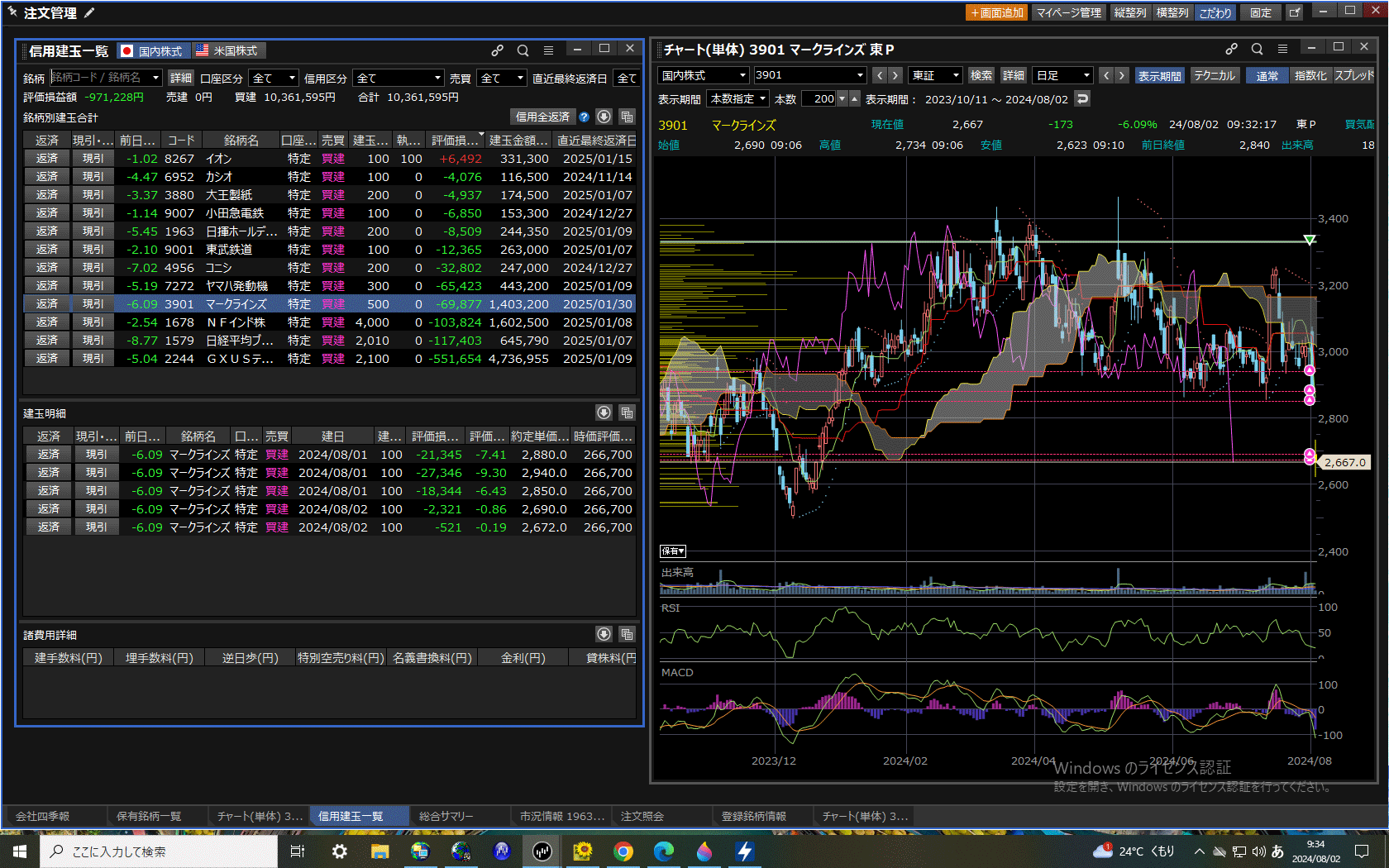Viewport: 1389px width, 868px height.
Task: Click the blue help icon beside 信用全返済
Action: [585, 117]
